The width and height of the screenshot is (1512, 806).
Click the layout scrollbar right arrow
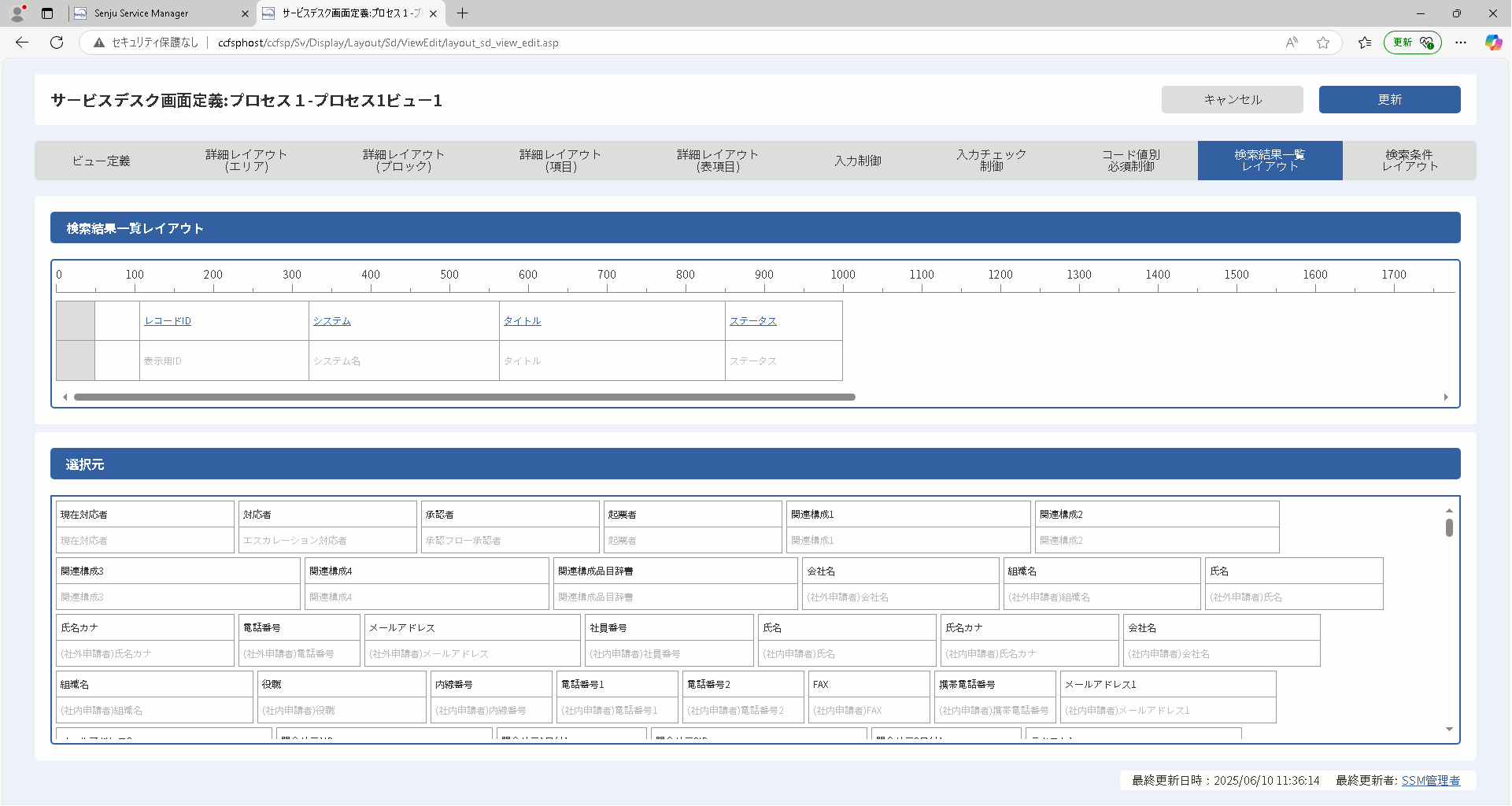pos(1446,397)
